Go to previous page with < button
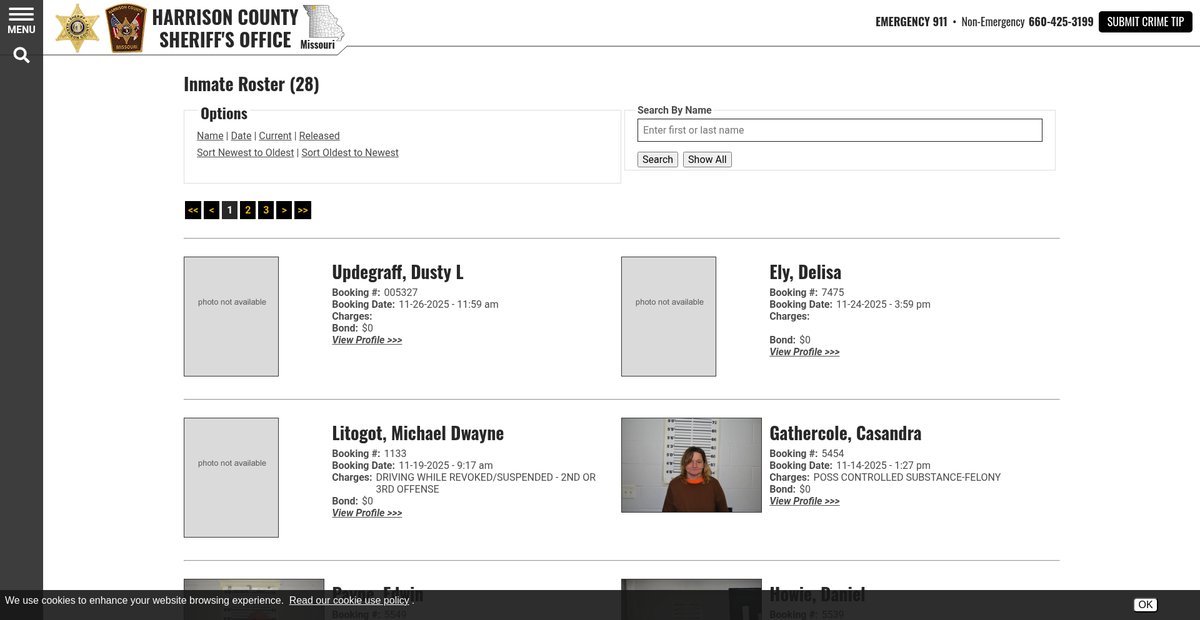This screenshot has width=1200, height=620. [x=211, y=210]
